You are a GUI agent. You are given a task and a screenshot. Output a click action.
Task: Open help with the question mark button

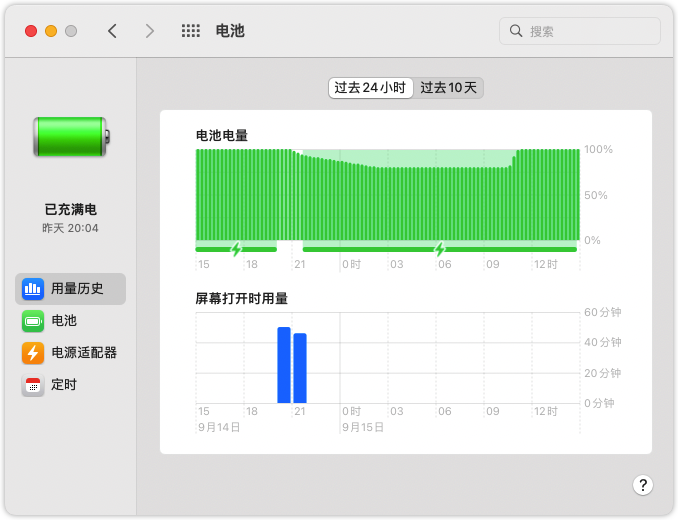coord(643,485)
